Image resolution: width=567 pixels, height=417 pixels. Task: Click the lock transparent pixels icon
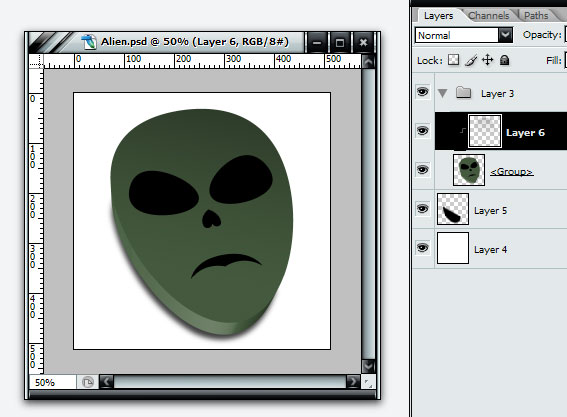tap(453, 60)
